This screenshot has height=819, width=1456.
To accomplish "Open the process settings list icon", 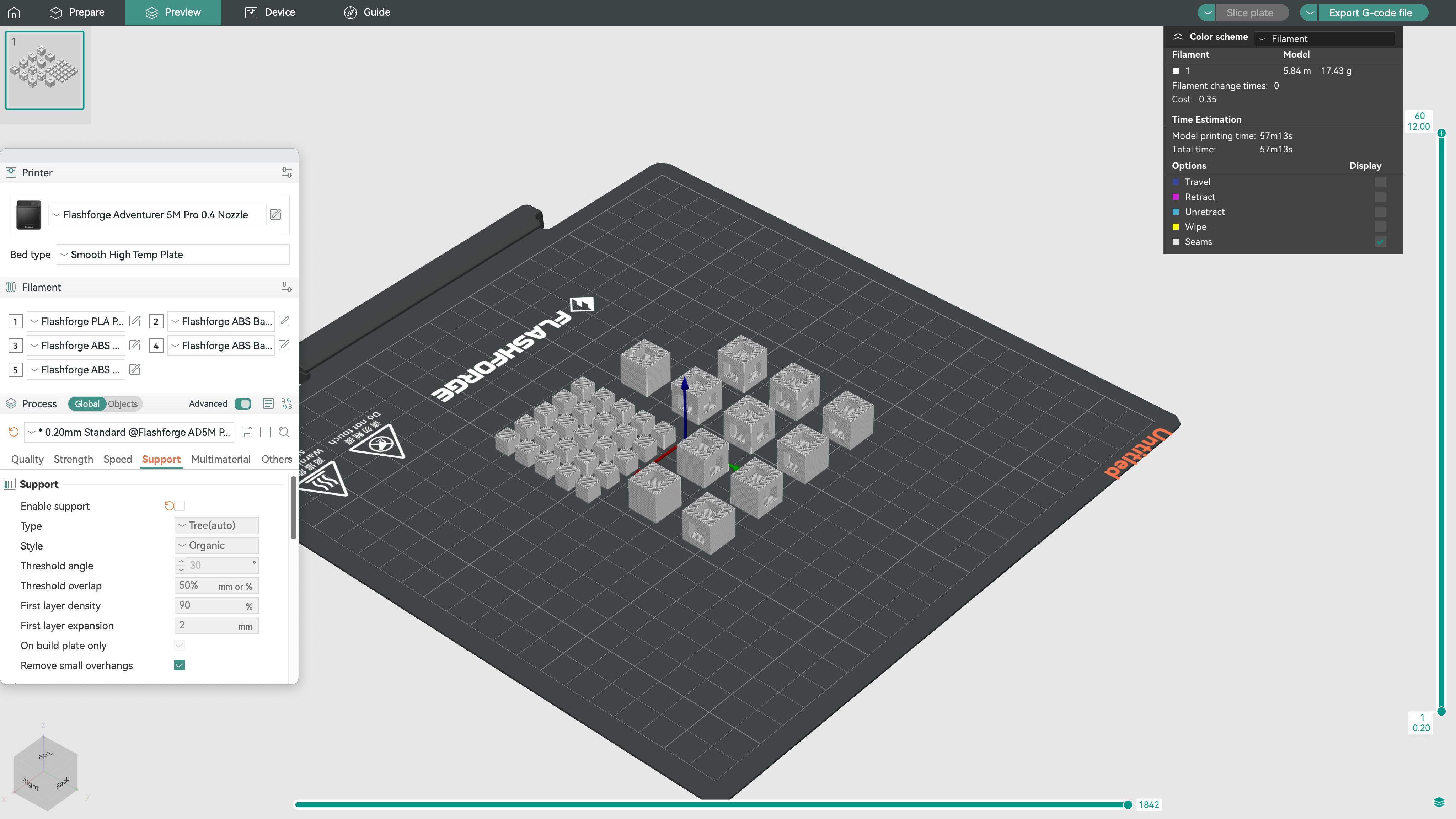I will pyautogui.click(x=268, y=403).
